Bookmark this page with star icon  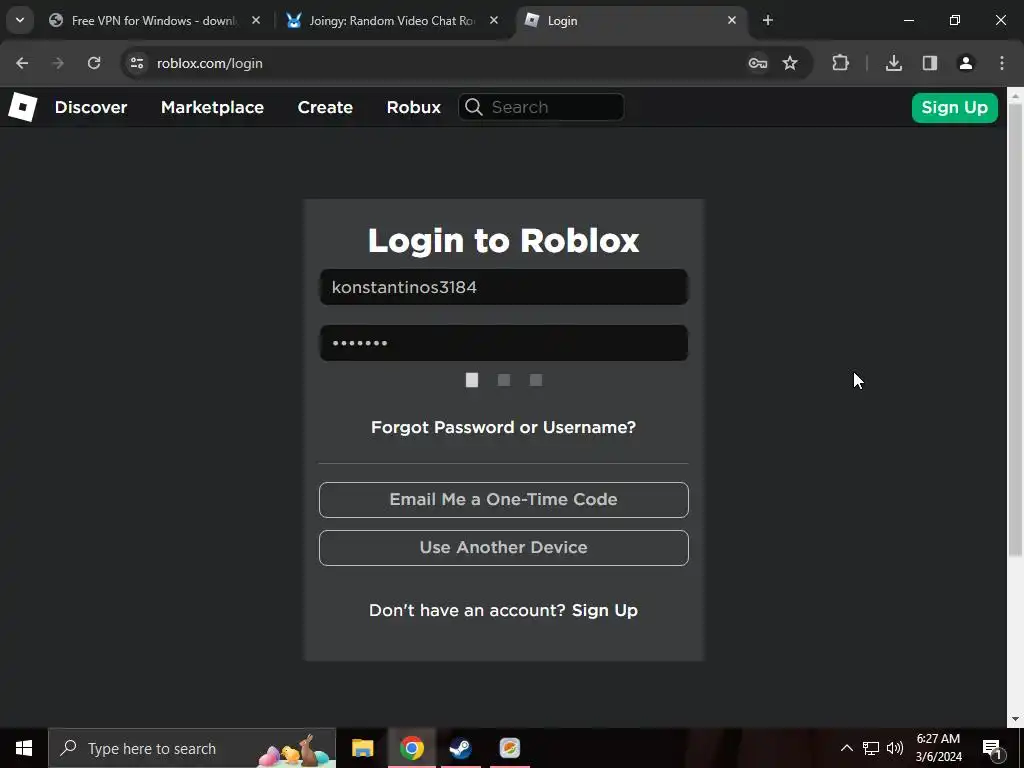790,63
